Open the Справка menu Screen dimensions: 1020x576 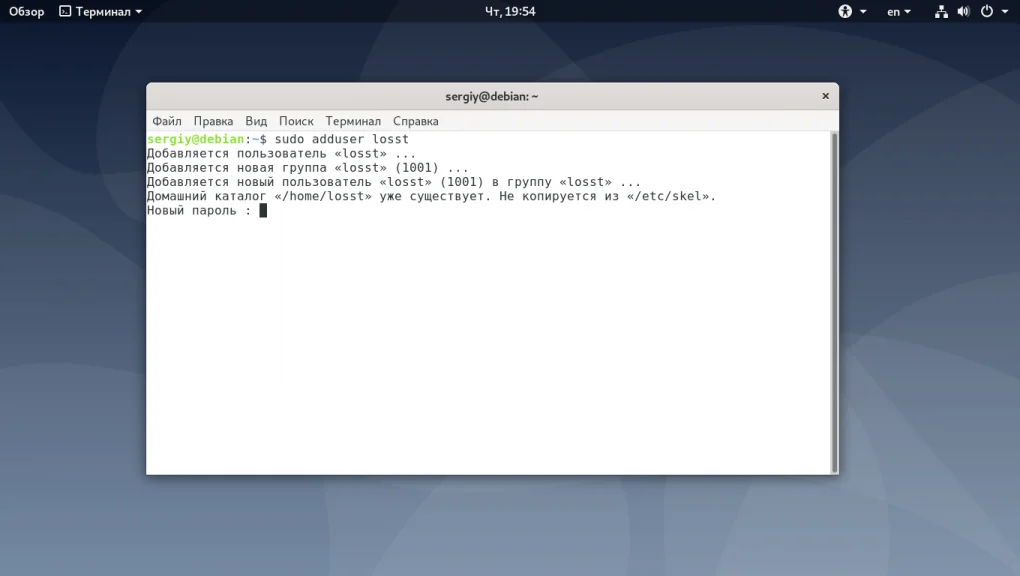click(x=417, y=120)
